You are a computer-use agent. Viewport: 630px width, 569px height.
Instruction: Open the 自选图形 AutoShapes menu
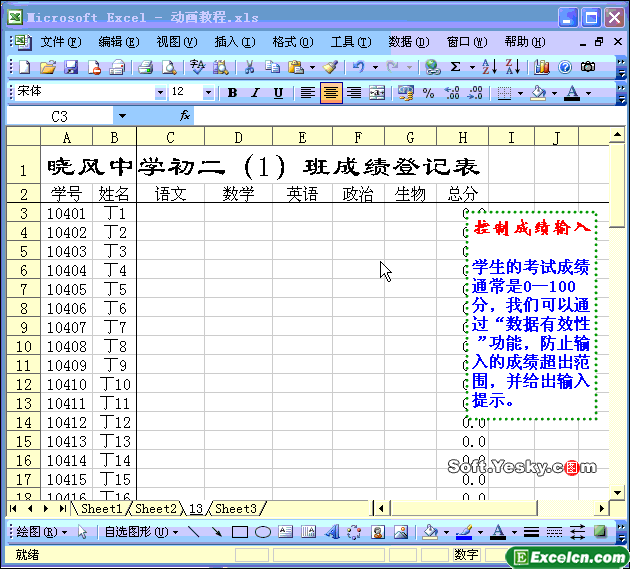point(141,532)
